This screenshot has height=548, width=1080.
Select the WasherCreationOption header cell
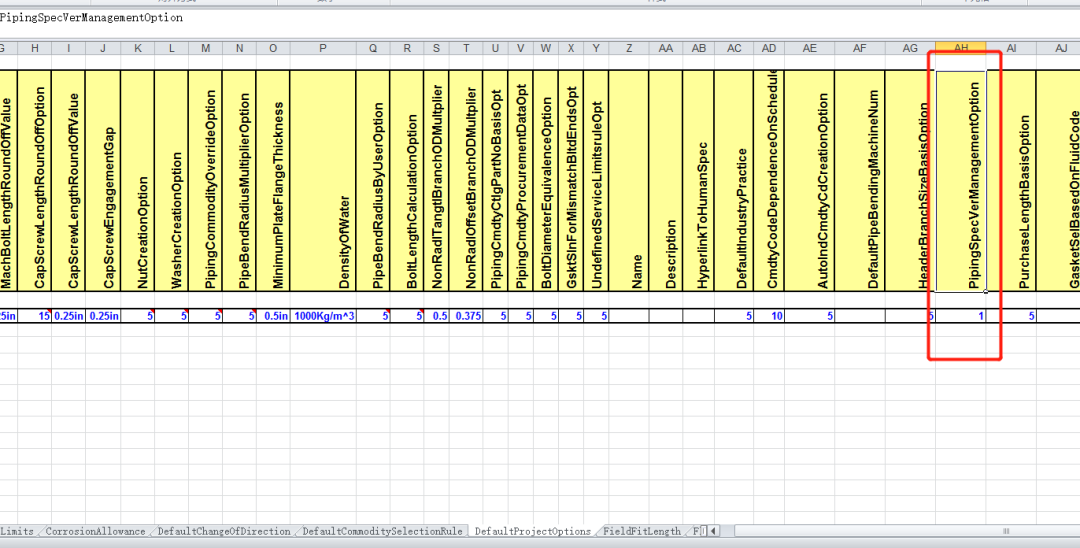pos(172,180)
